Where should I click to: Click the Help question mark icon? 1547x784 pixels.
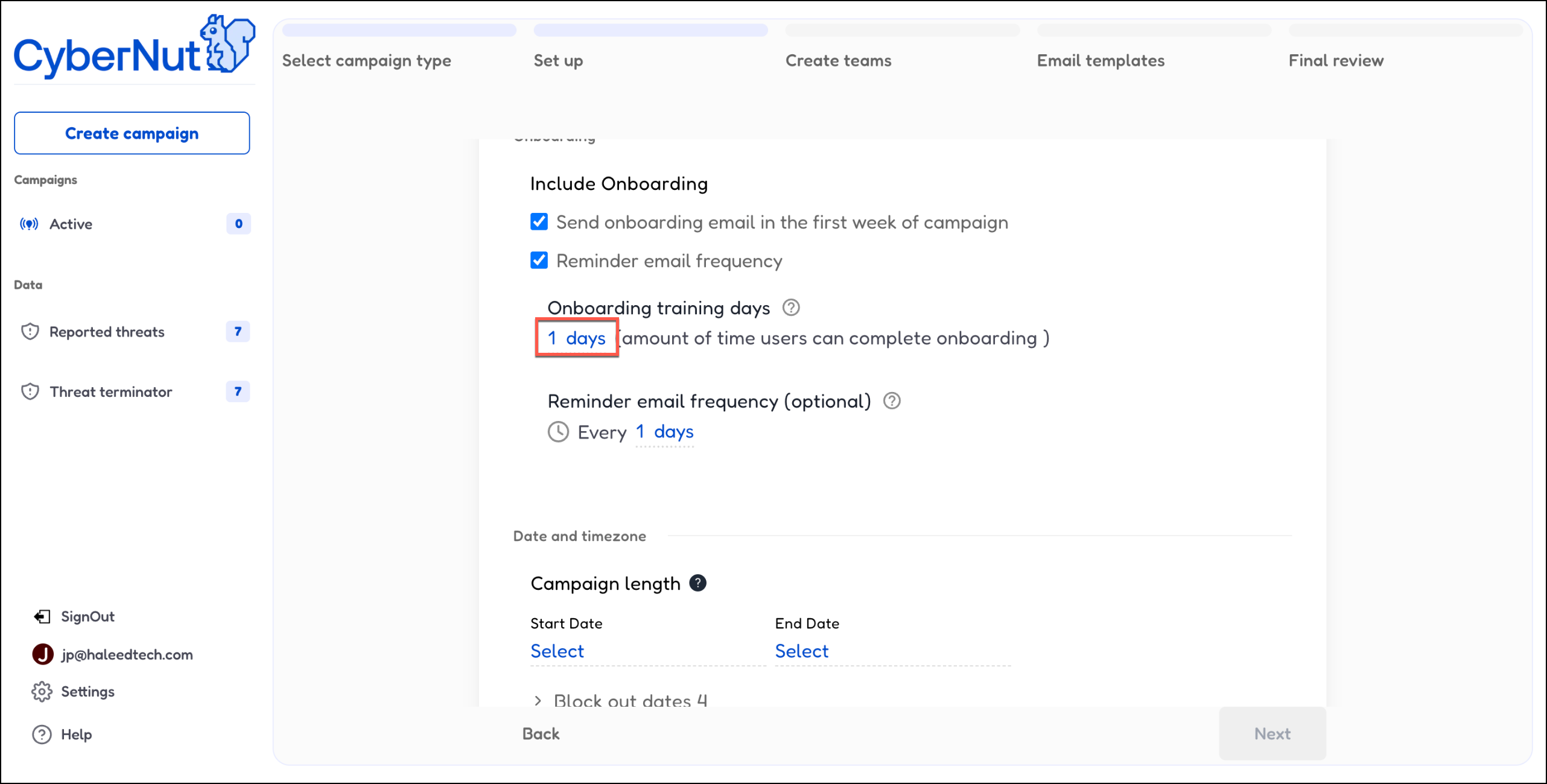[42, 735]
